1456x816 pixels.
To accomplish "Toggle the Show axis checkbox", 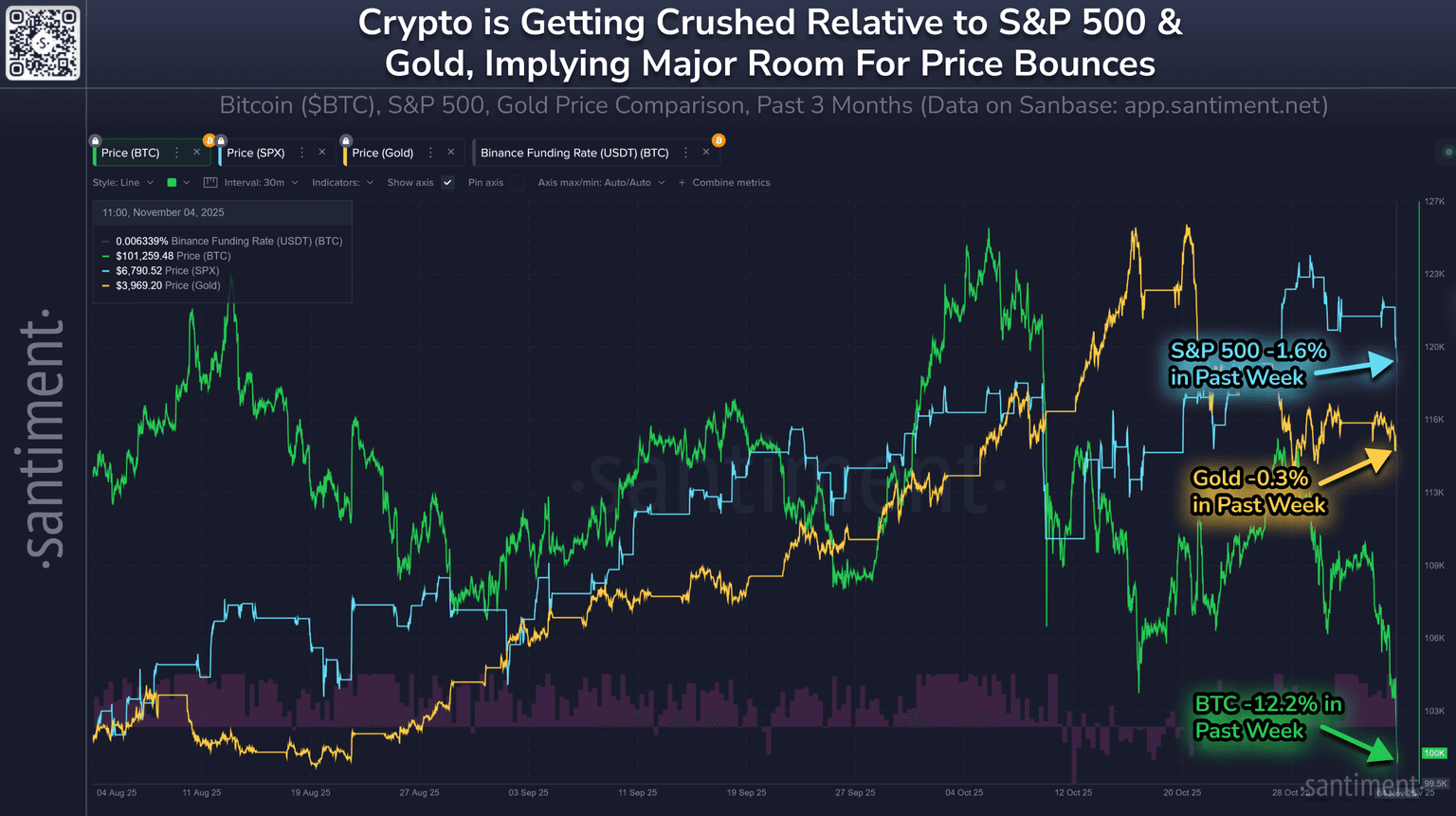I will (x=448, y=183).
